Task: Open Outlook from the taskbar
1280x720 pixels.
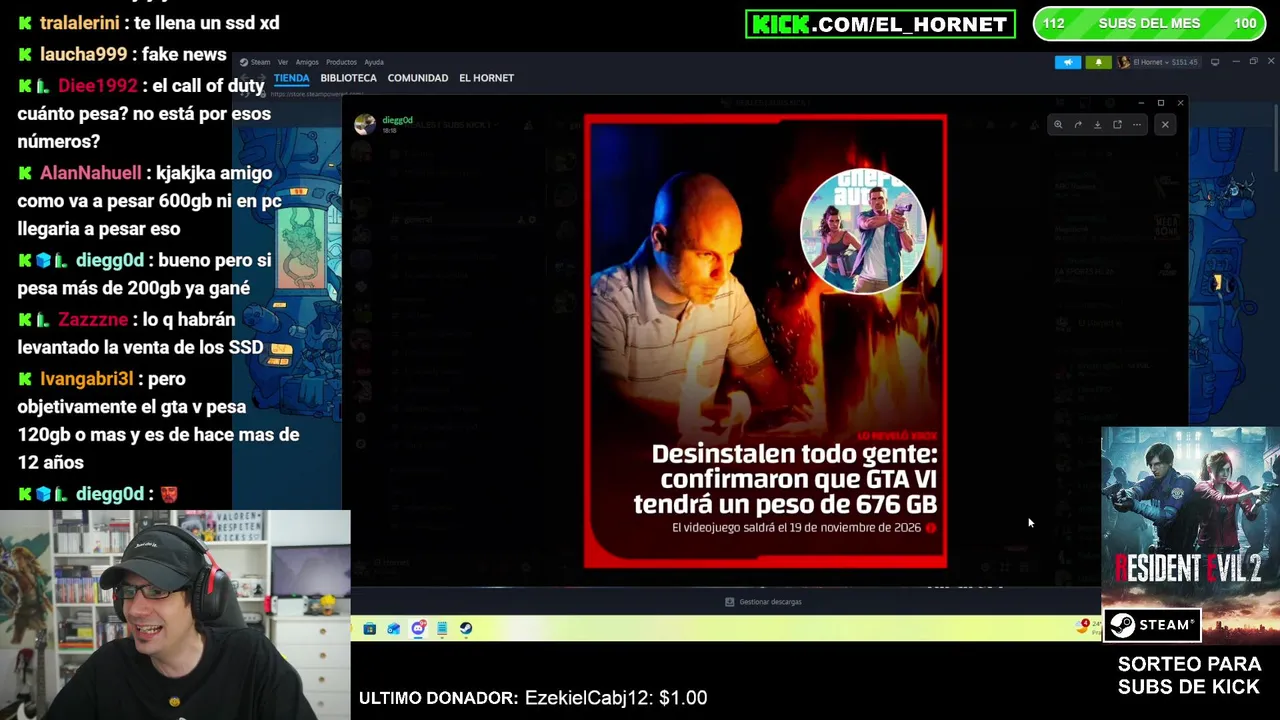Action: pos(393,629)
